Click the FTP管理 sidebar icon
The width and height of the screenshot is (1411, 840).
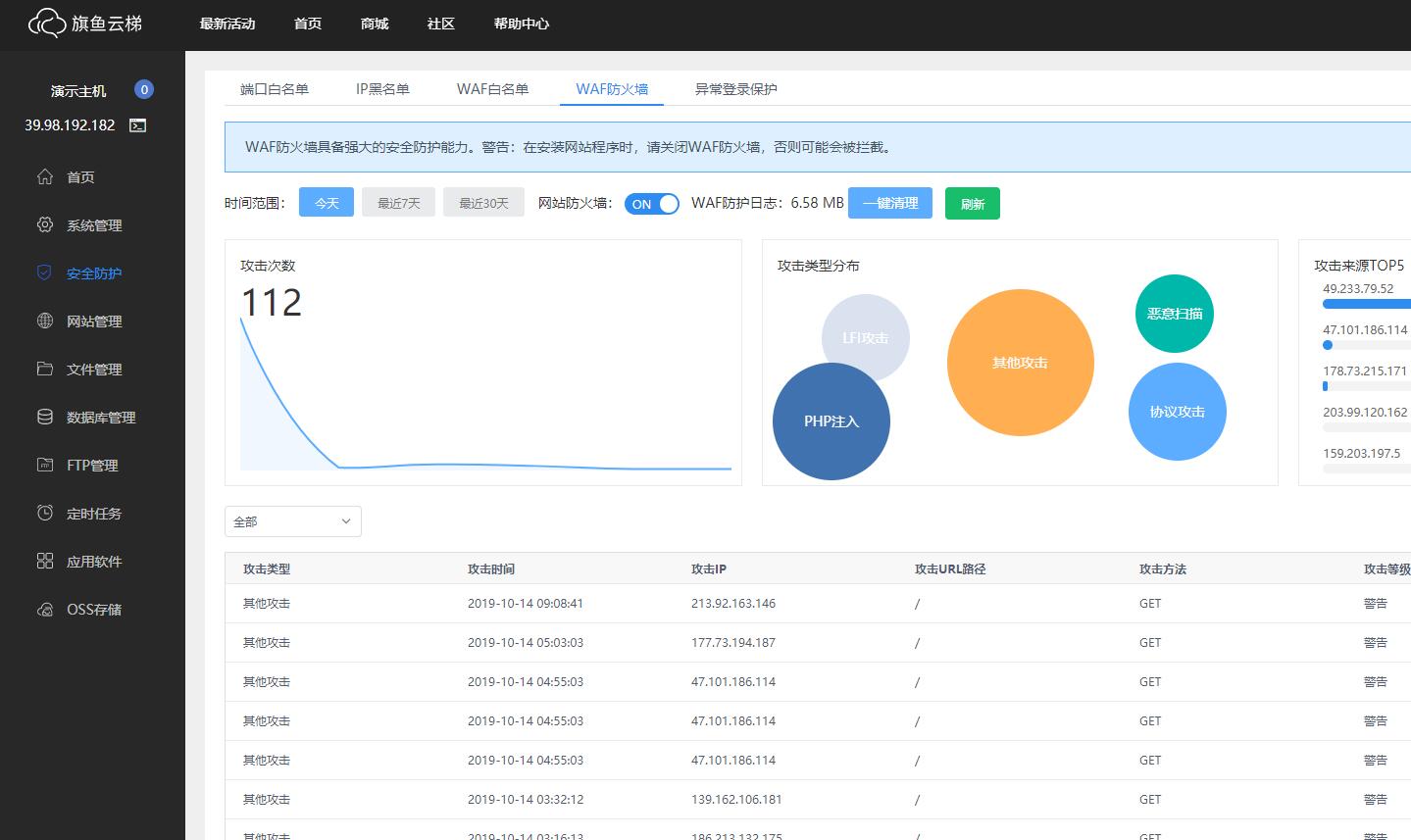click(45, 465)
